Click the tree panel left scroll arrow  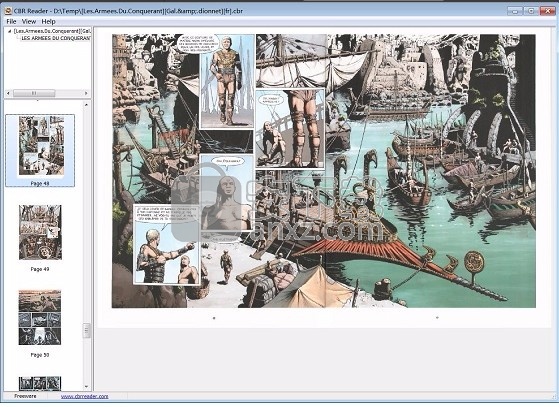[9, 93]
